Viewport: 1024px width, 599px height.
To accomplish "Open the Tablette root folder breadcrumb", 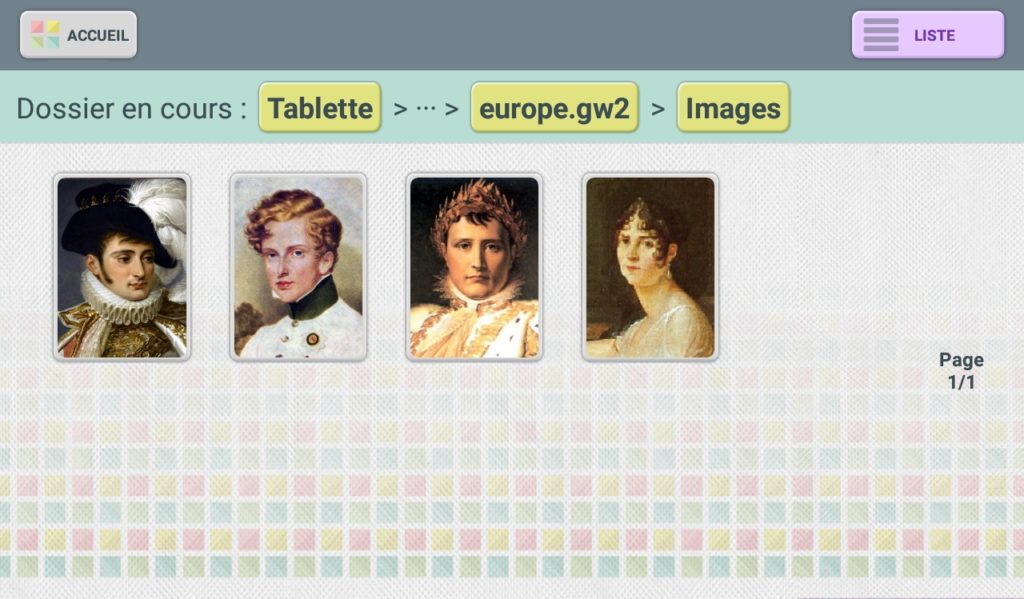I will (x=320, y=108).
